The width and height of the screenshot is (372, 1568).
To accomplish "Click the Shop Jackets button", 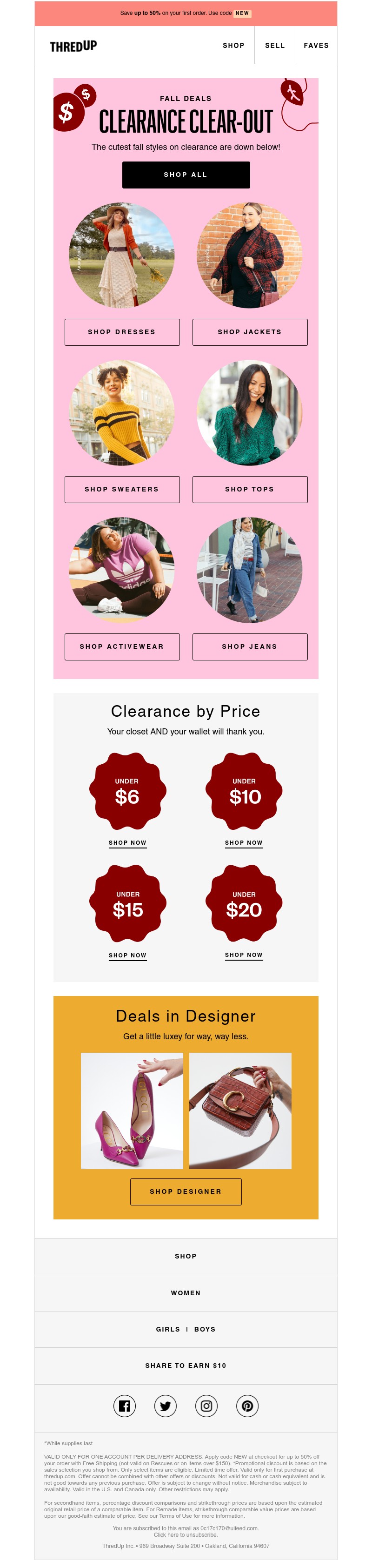I will click(x=250, y=332).
